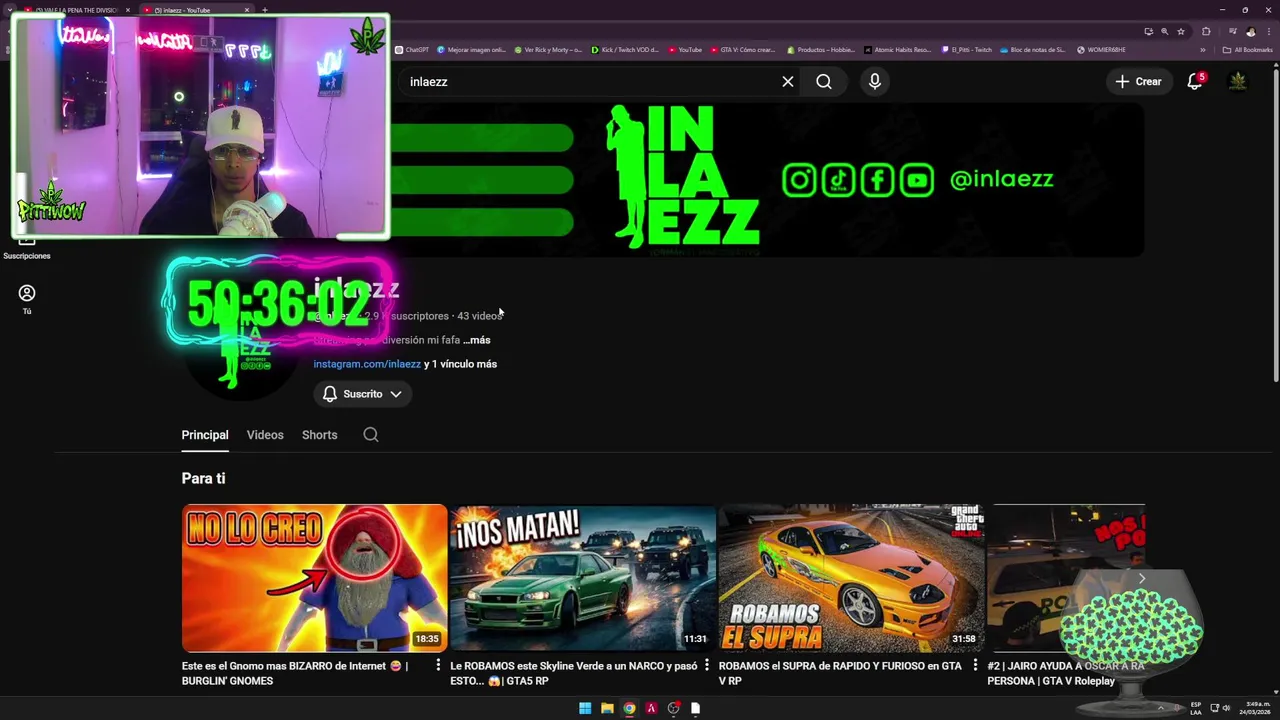Play the ROBAMOS EL SUPRA video thumbnail
1280x720 pixels.
coord(851,578)
